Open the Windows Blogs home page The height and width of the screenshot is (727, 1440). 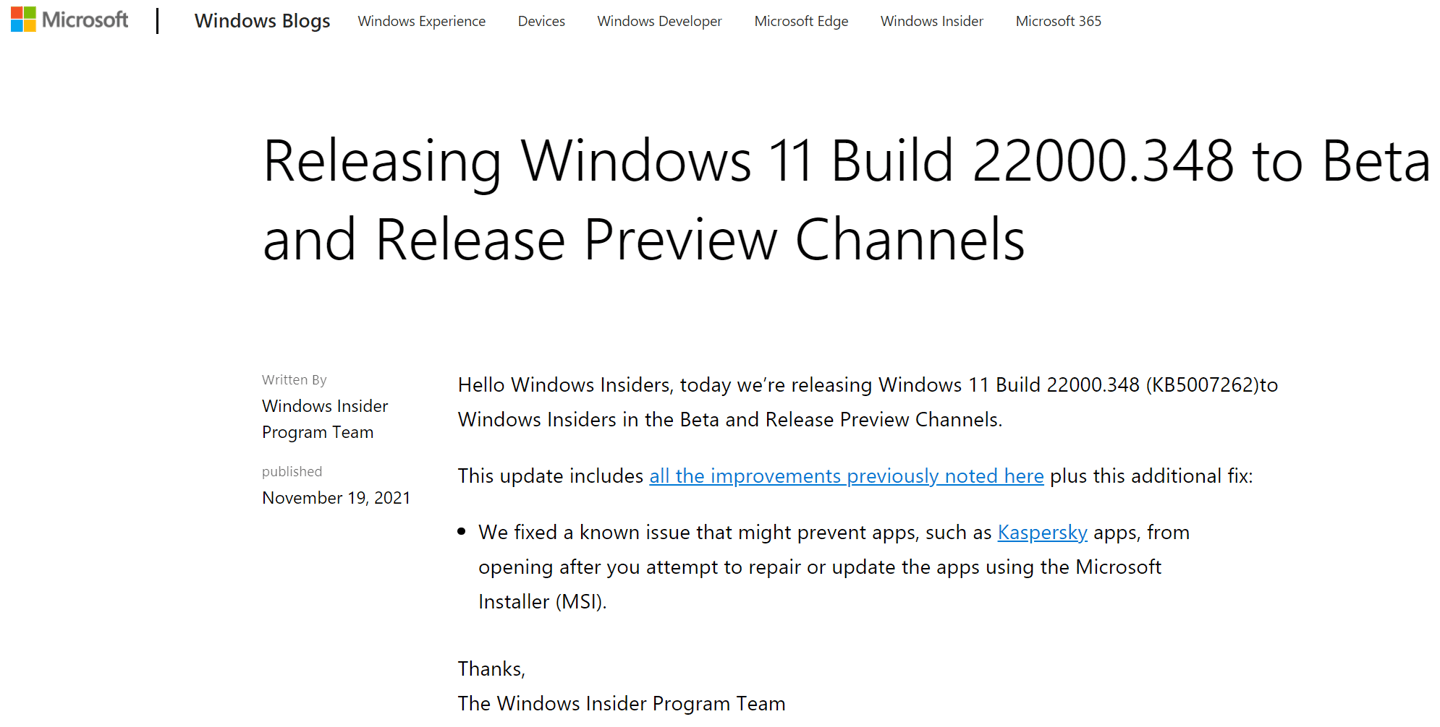pyautogui.click(x=262, y=20)
